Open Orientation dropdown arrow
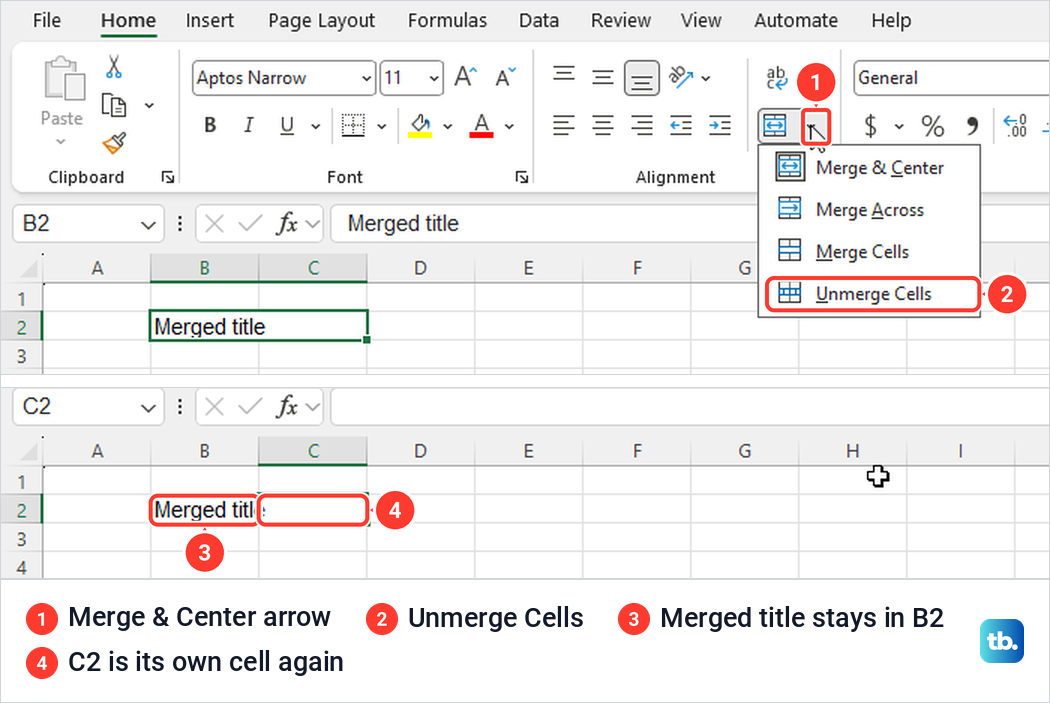 tap(706, 78)
